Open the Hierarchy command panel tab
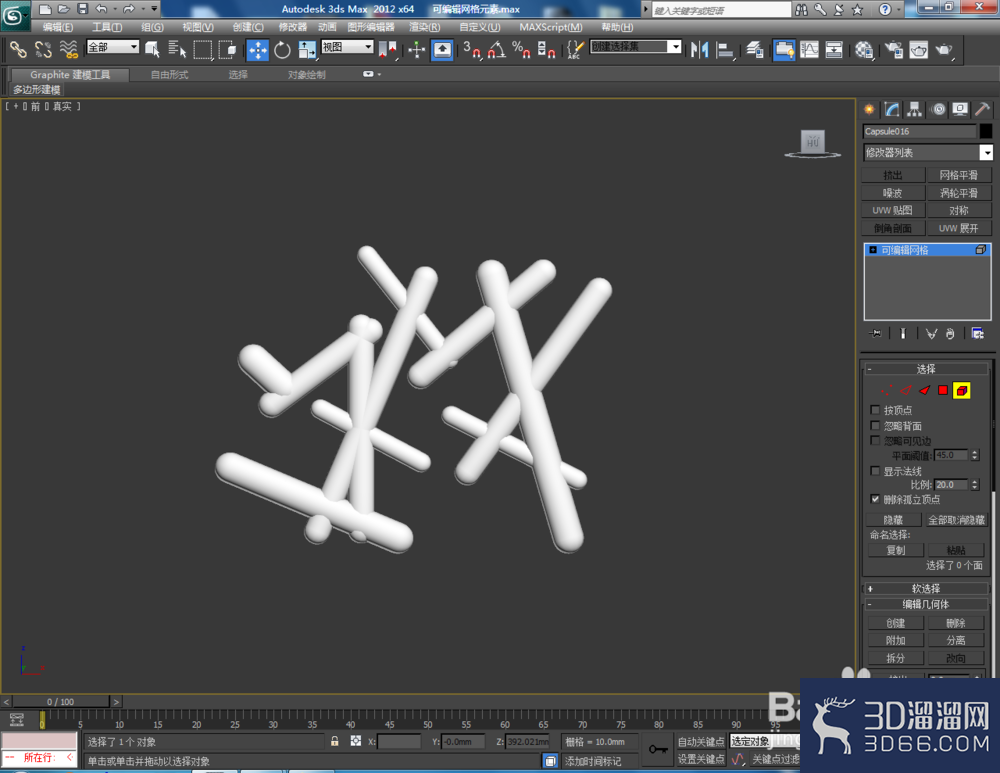 [915, 109]
